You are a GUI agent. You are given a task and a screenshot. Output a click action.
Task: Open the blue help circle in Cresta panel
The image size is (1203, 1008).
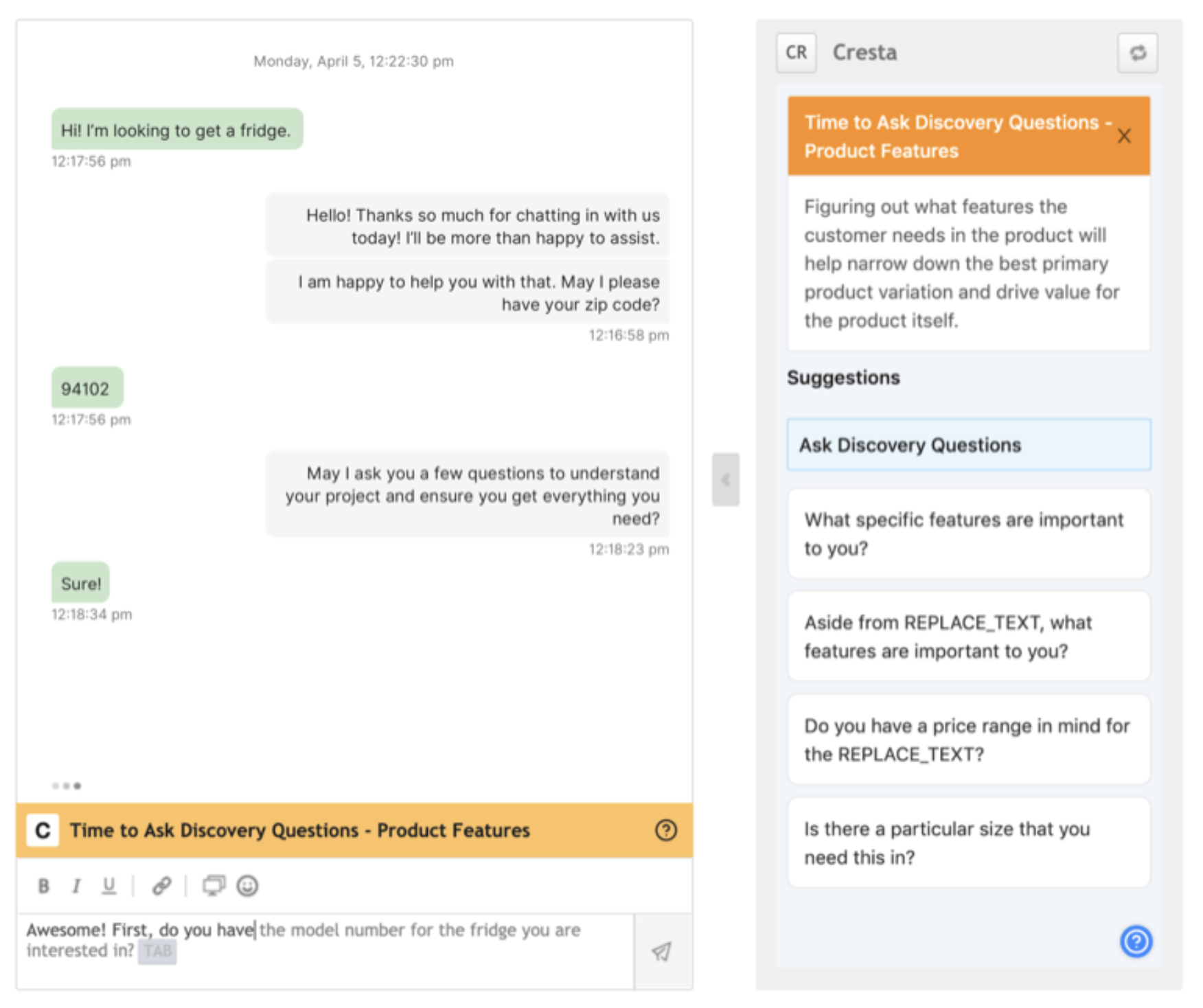point(1136,941)
